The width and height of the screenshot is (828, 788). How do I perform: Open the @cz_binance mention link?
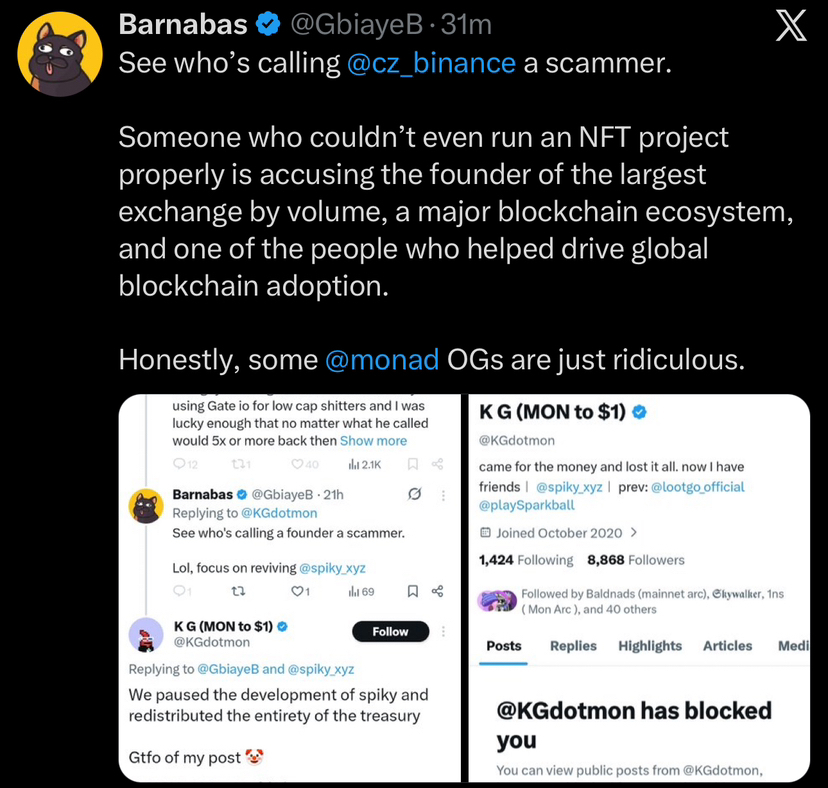(431, 63)
